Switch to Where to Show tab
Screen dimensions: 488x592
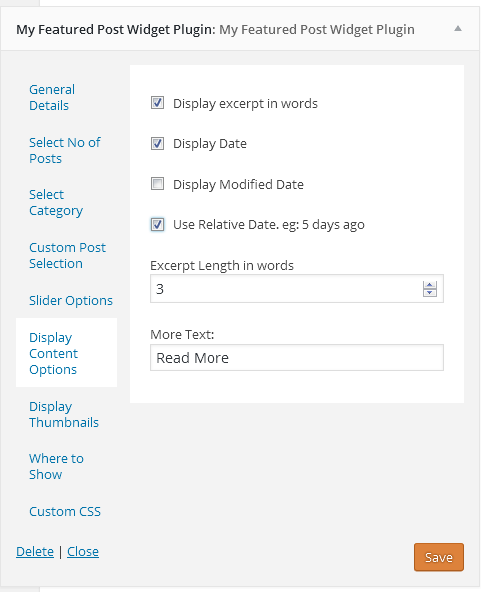click(x=56, y=466)
